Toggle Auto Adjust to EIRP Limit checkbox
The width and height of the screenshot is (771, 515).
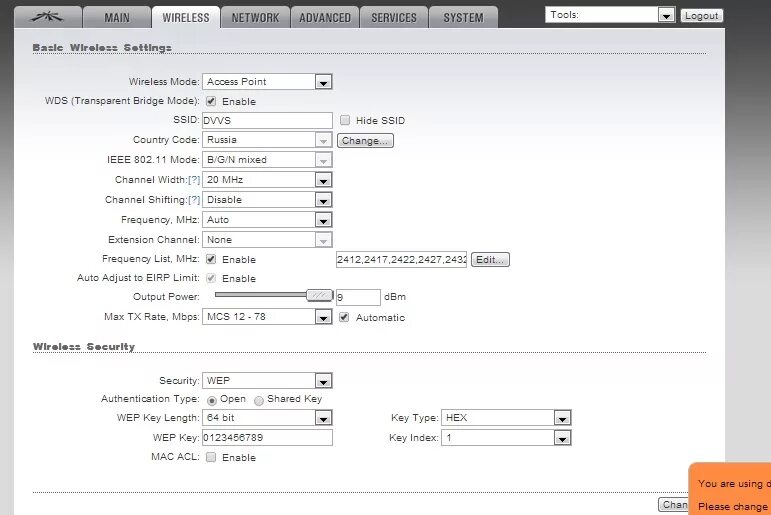click(x=211, y=278)
